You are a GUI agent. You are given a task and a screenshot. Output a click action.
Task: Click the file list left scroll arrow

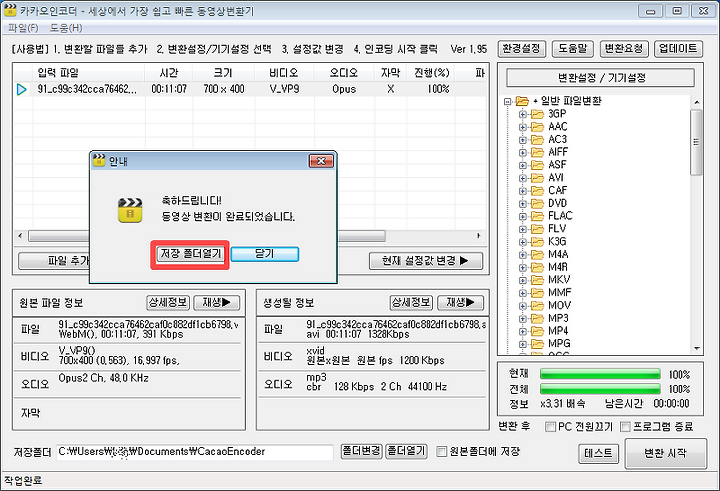(x=20, y=236)
